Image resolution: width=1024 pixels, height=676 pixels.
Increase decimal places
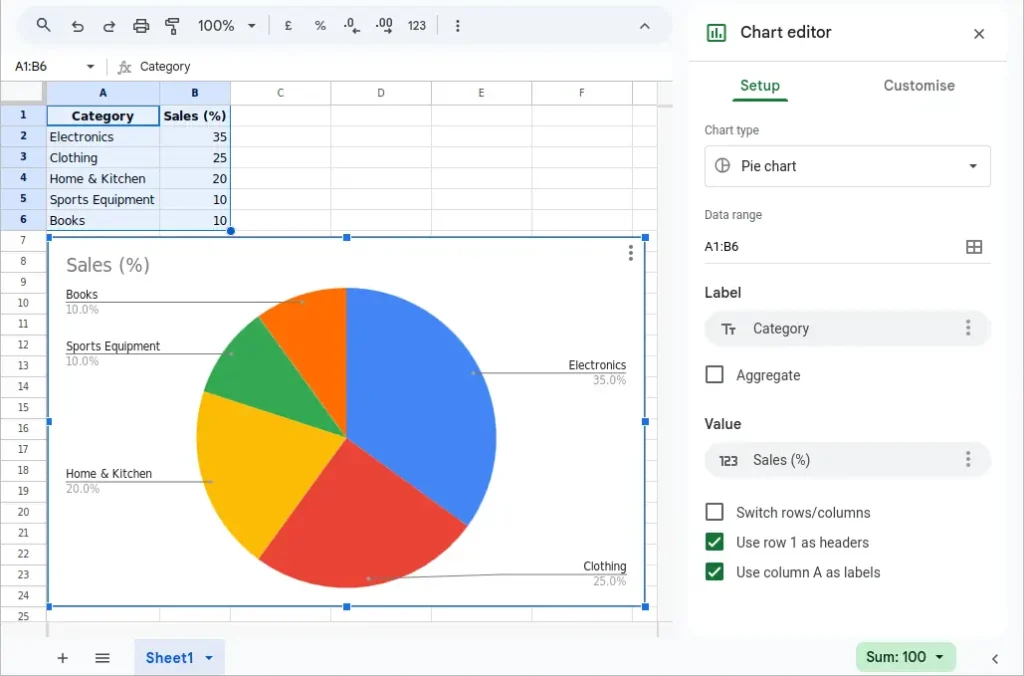pyautogui.click(x=384, y=26)
